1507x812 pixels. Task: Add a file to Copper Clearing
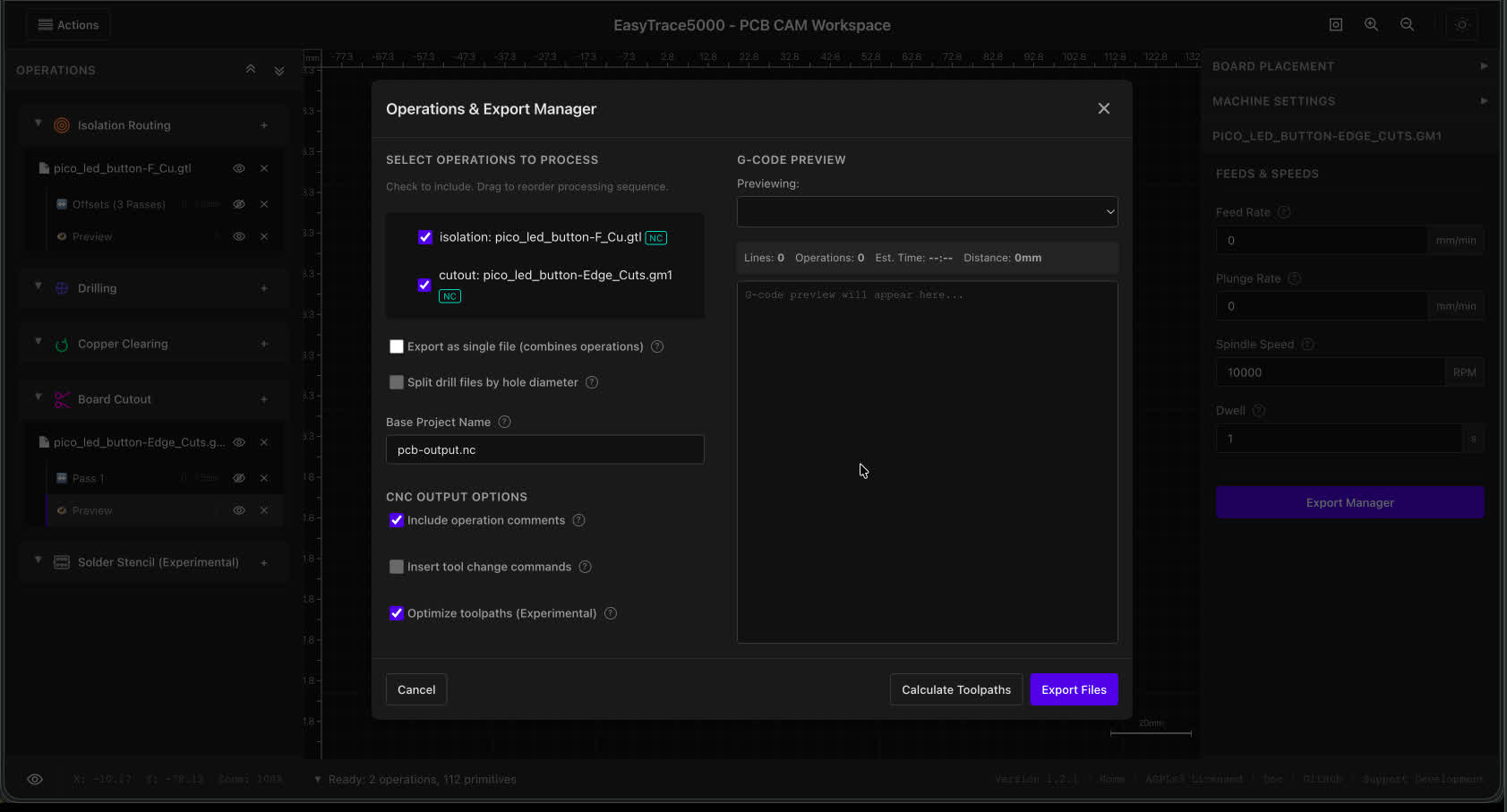pos(264,344)
